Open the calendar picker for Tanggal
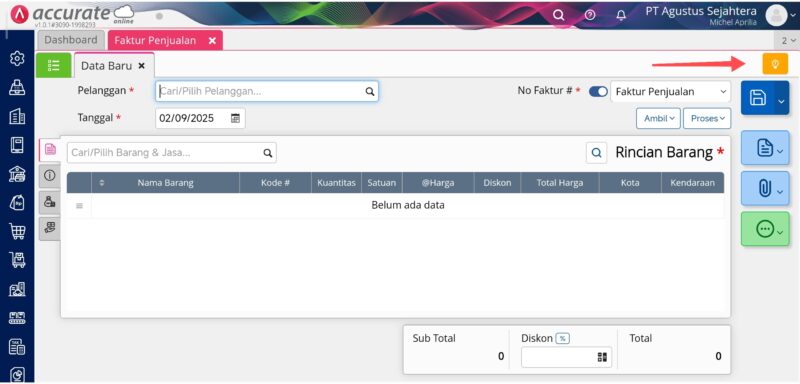The height and width of the screenshot is (384, 800). click(235, 118)
